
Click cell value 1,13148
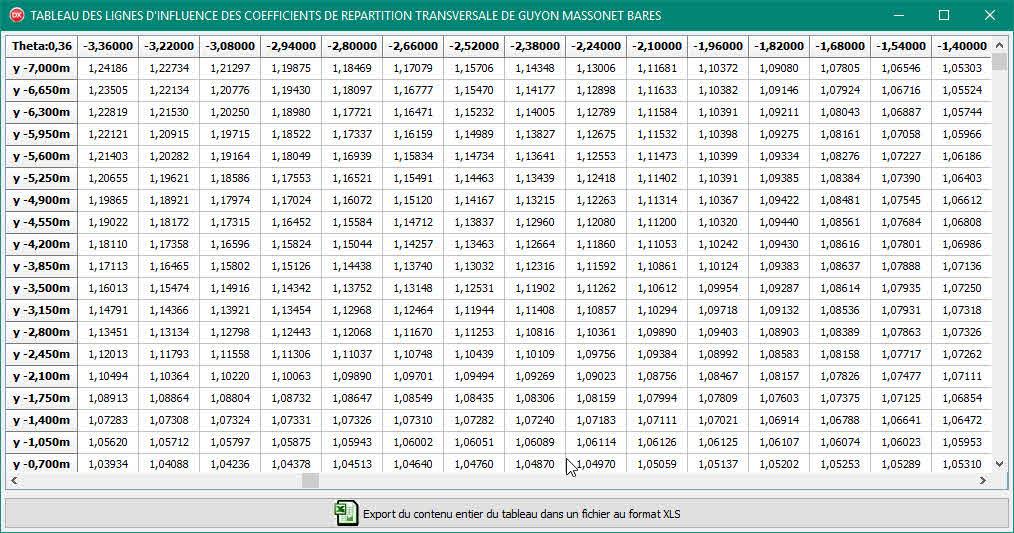(413, 288)
